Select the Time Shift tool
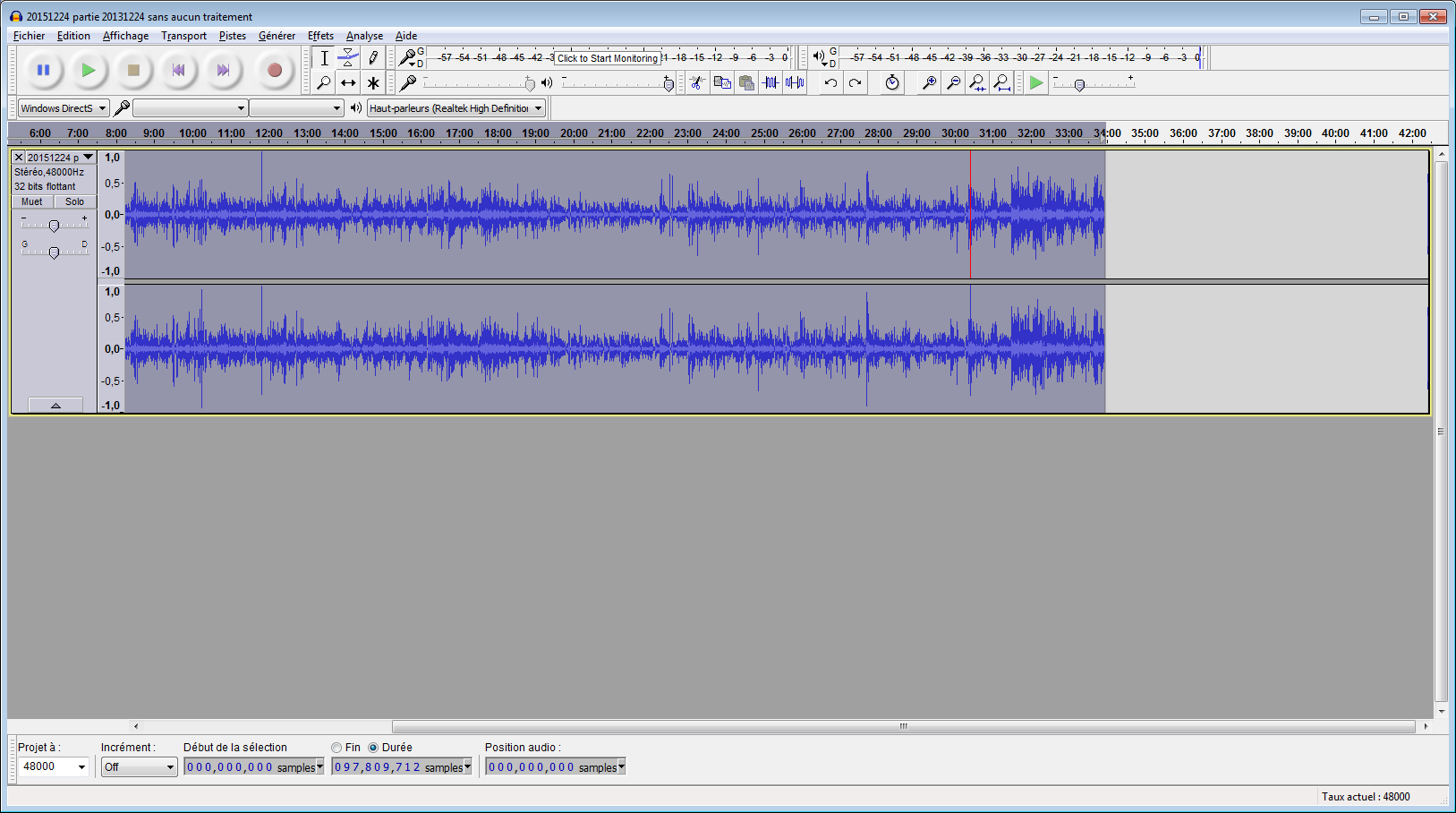The image size is (1456, 813). click(348, 83)
